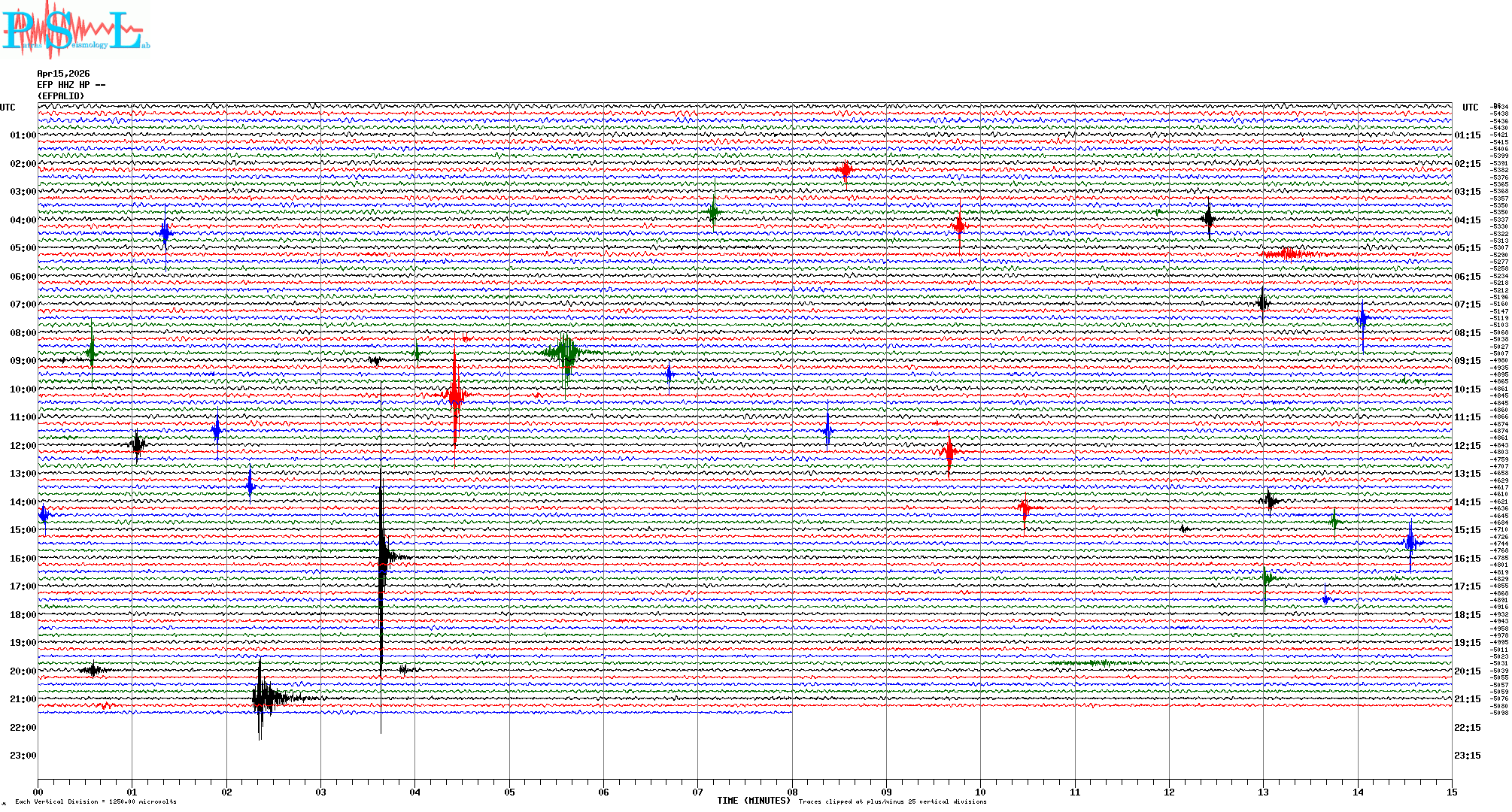
Task: Click the (EFPALIO) station name text
Action: [61, 96]
